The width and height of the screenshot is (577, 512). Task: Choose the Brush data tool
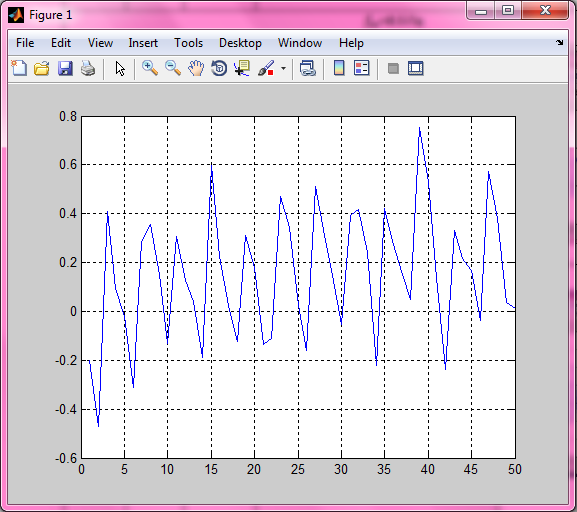pos(266,68)
